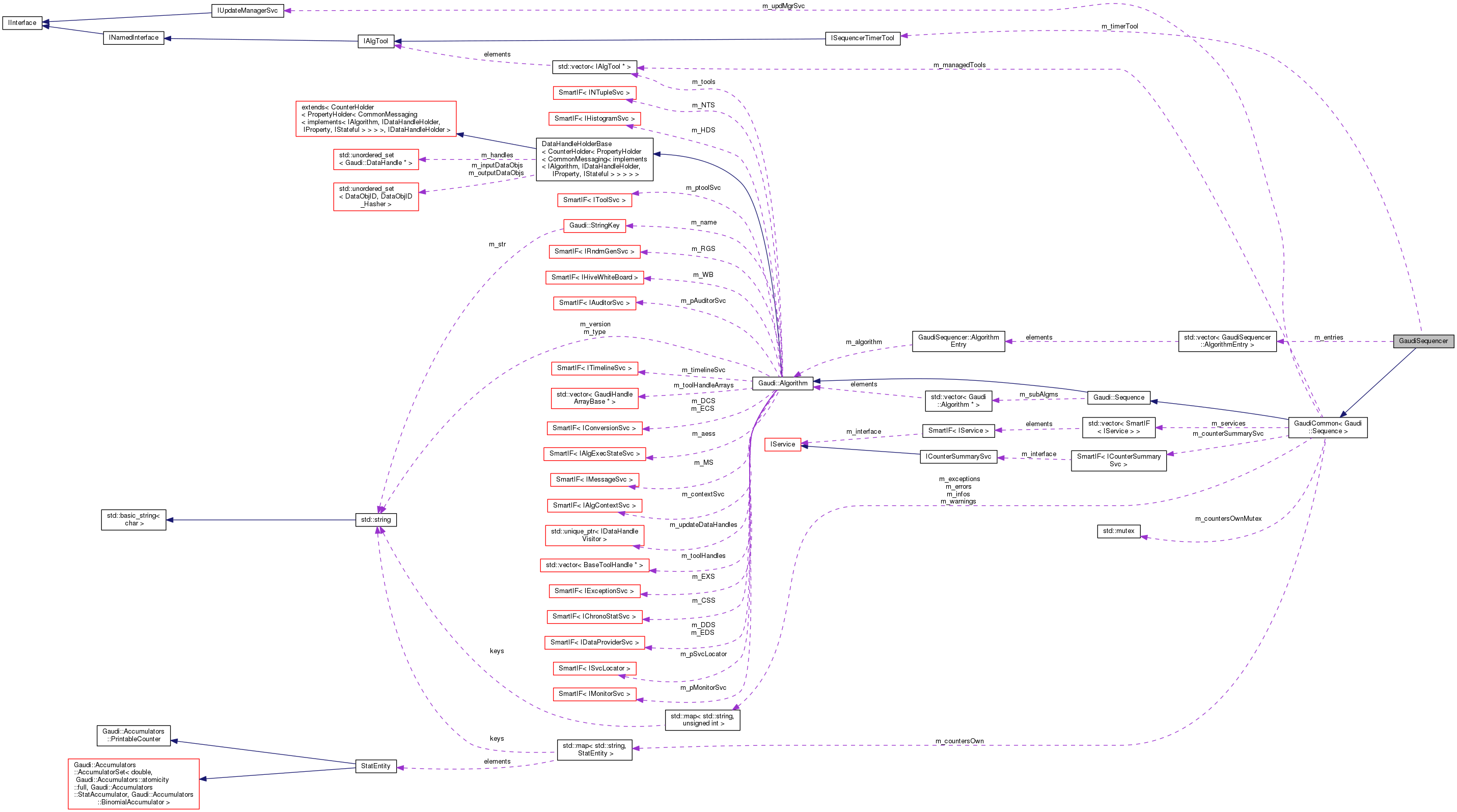Select the ISequencerTimerTool node
Screen dimensions: 1457x812
click(x=863, y=39)
